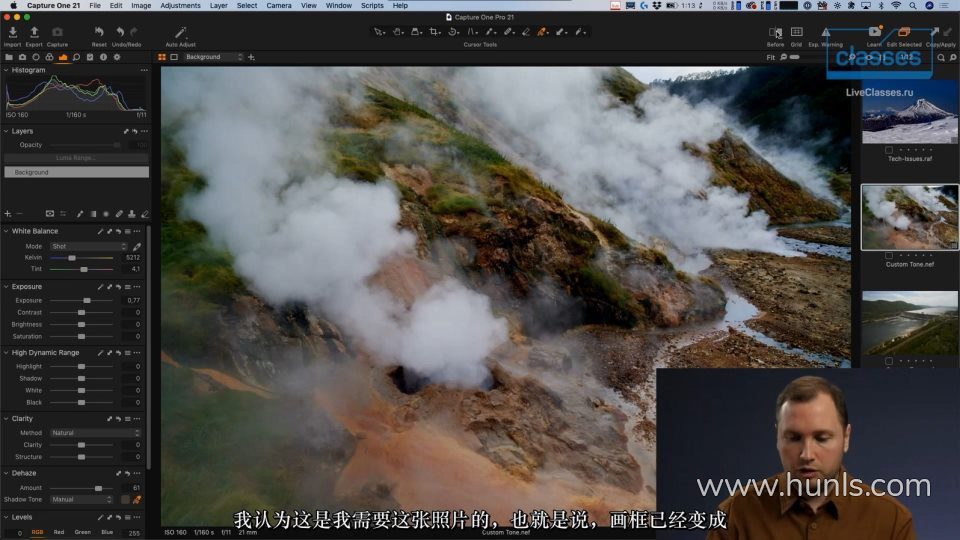This screenshot has height=540, width=960.
Task: Open the Adjustments menu
Action: click(x=180, y=5)
